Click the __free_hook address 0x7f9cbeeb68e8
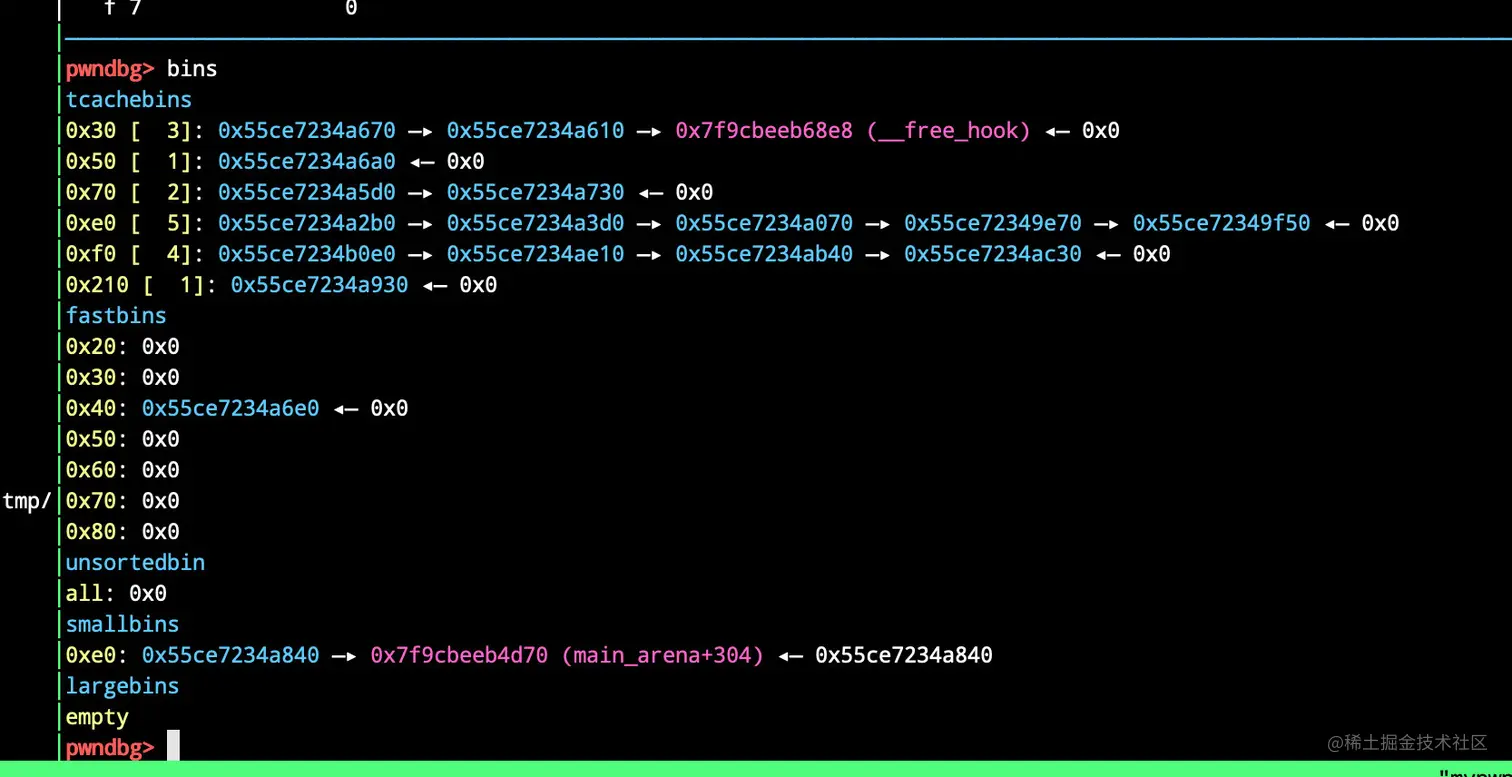Viewport: 1512px width, 777px height. [x=764, y=131]
